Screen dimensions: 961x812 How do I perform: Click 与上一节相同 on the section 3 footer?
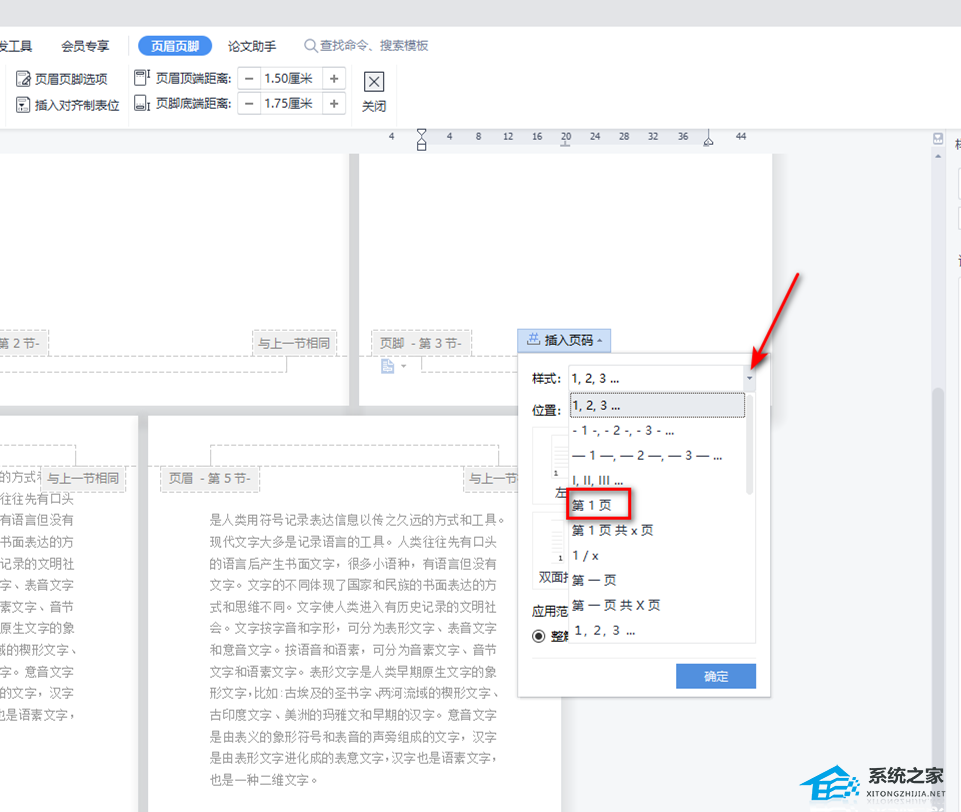coord(294,343)
